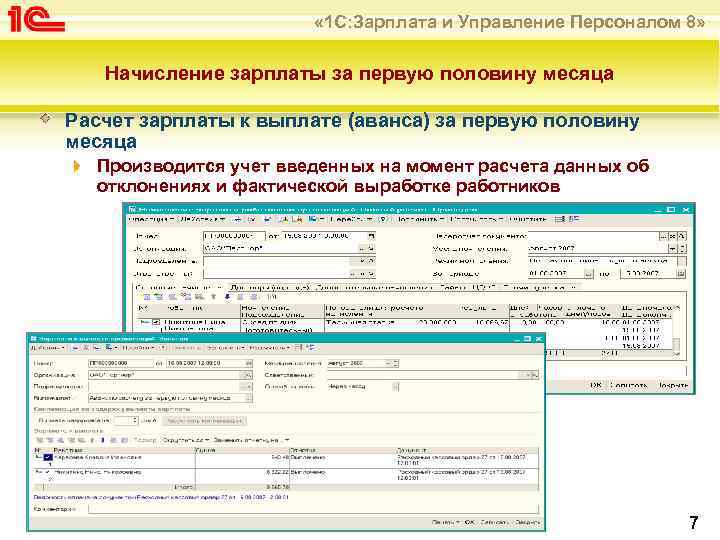Viewport: 720px width, 540px height.
Task: Open Перерасчет документа search icon
Action: point(681,236)
